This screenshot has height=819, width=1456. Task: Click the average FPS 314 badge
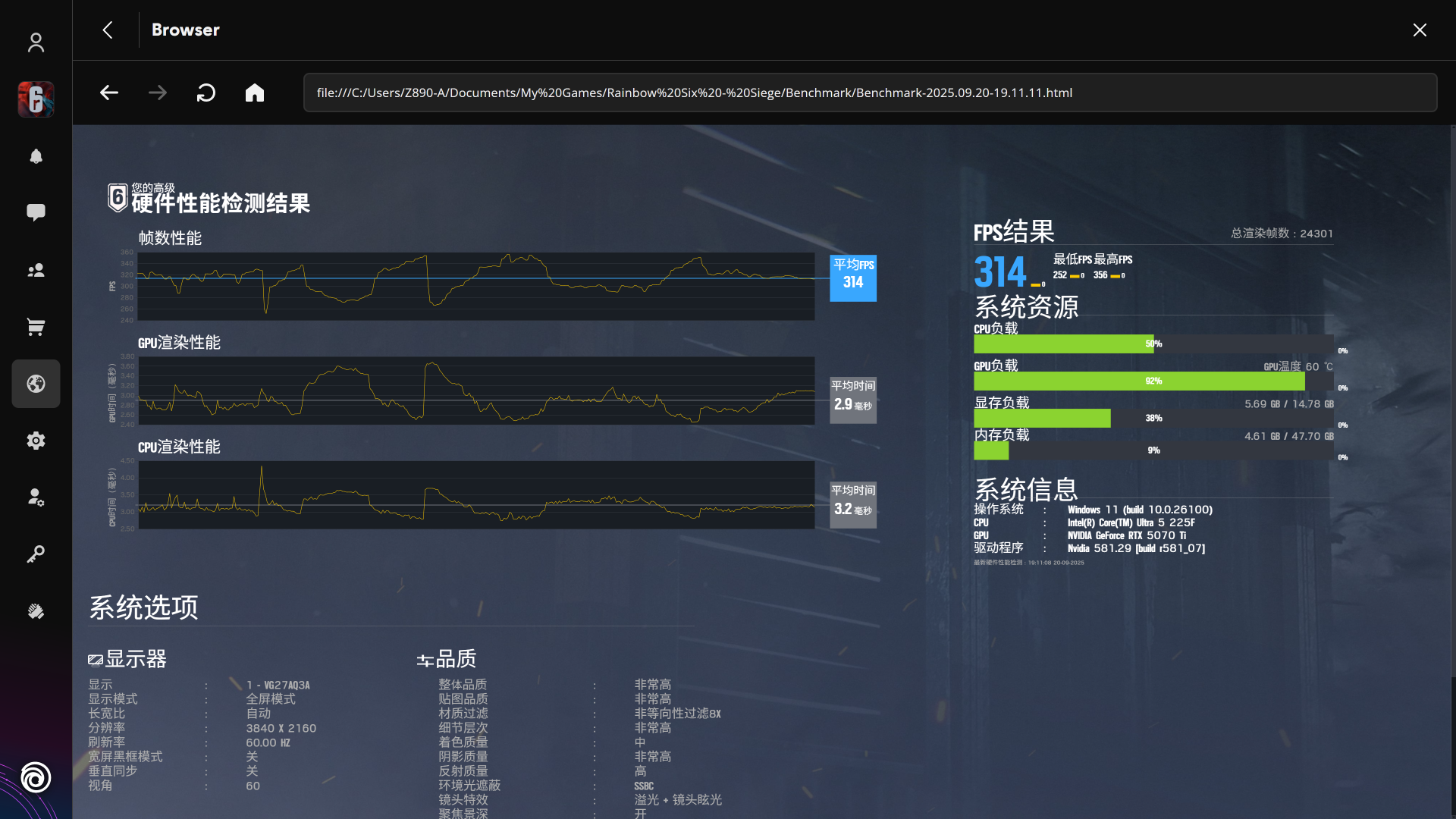[x=853, y=278]
